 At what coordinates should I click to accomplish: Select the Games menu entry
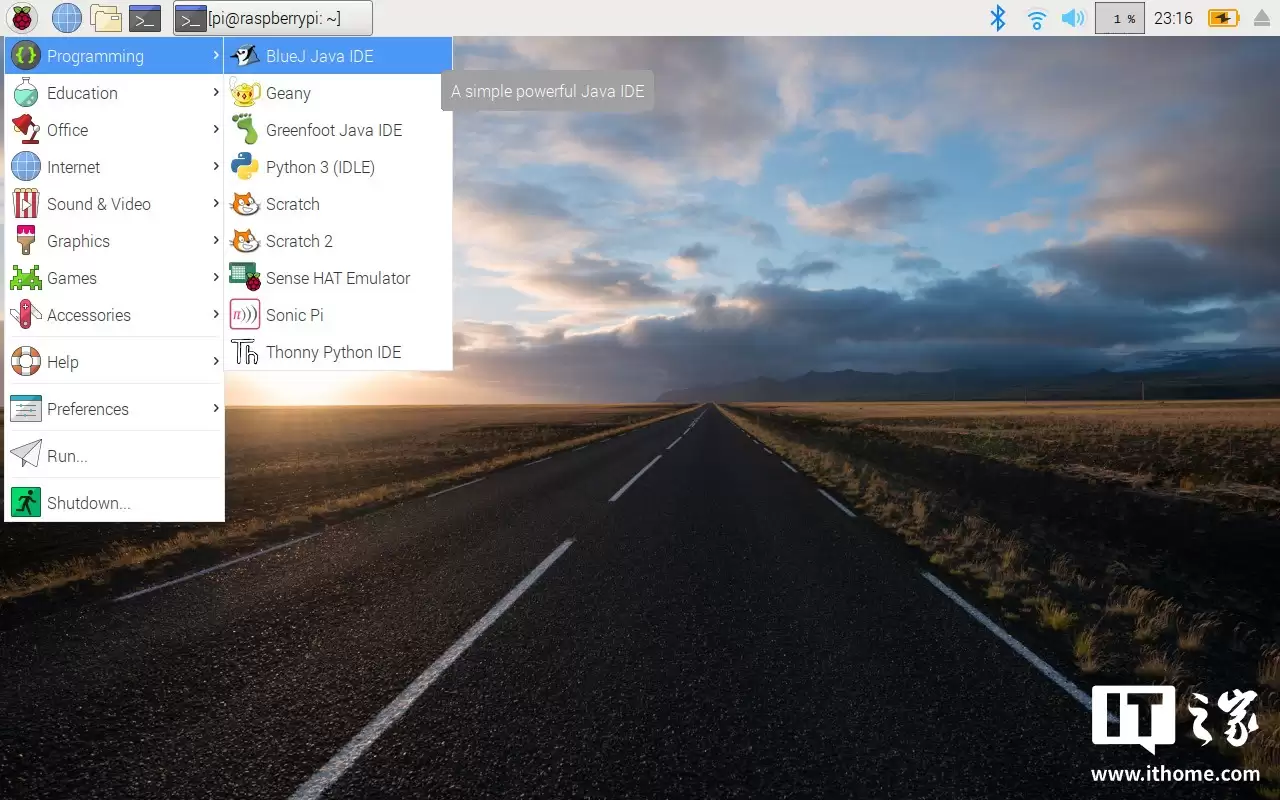point(71,278)
